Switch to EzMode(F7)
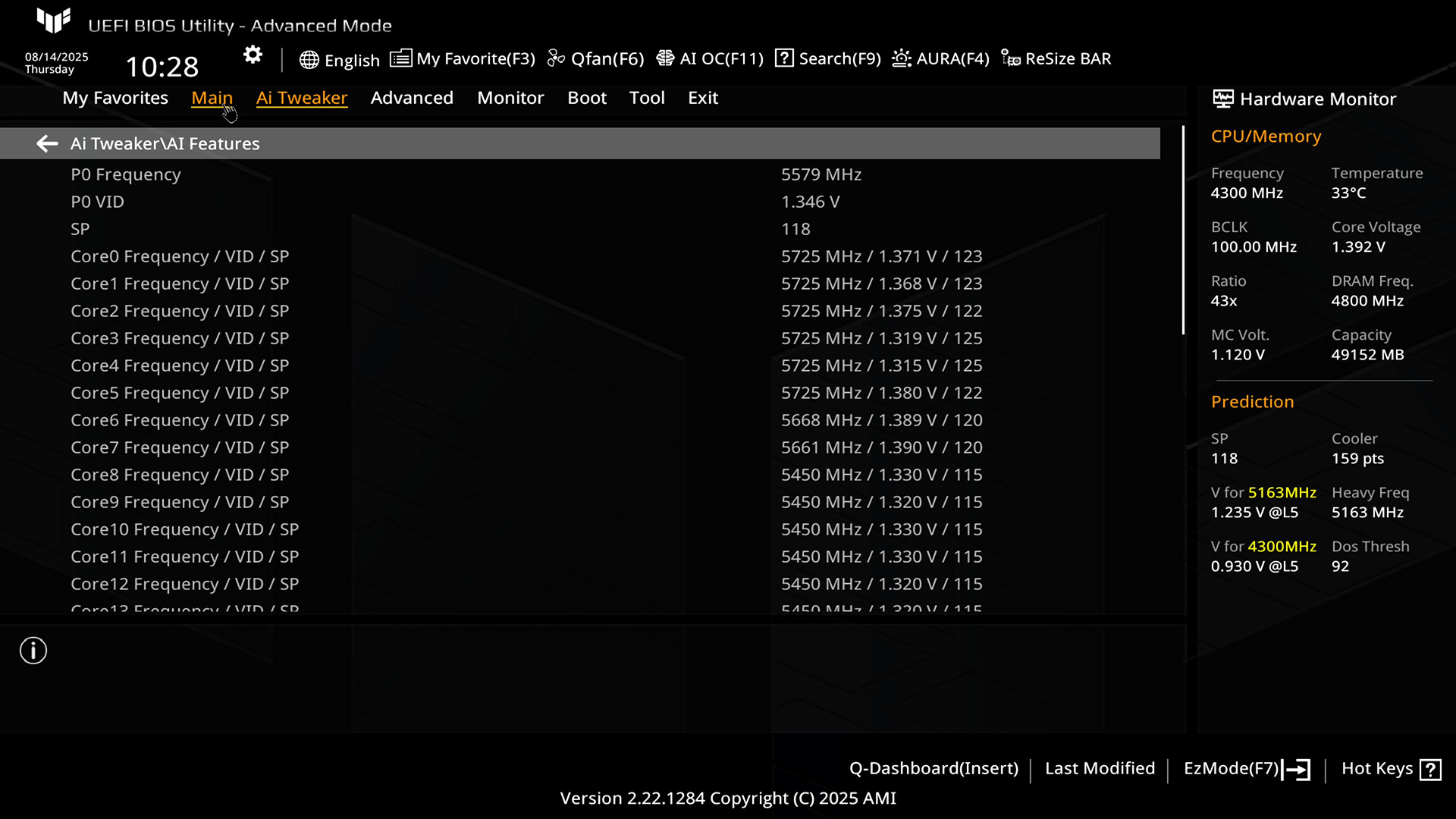The image size is (1456, 819). pos(1246,769)
